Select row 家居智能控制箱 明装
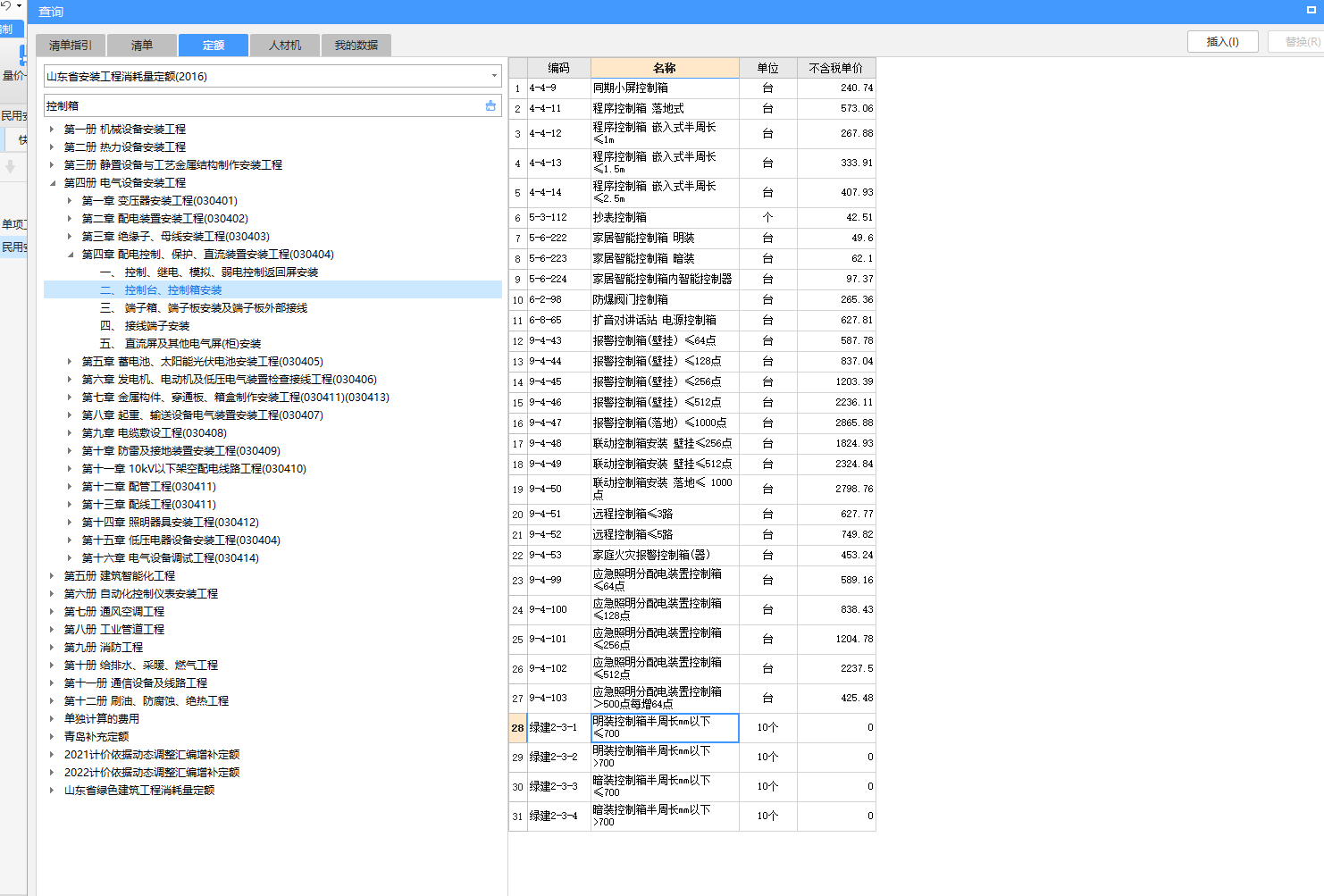1324x896 pixels. [x=665, y=238]
